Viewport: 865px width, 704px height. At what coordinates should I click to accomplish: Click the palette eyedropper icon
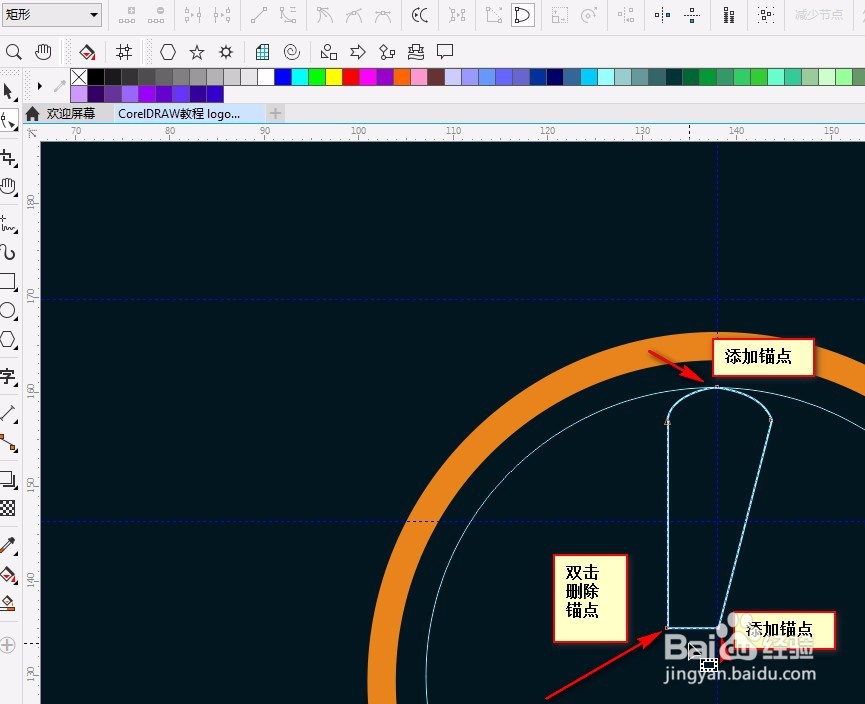tap(60, 86)
